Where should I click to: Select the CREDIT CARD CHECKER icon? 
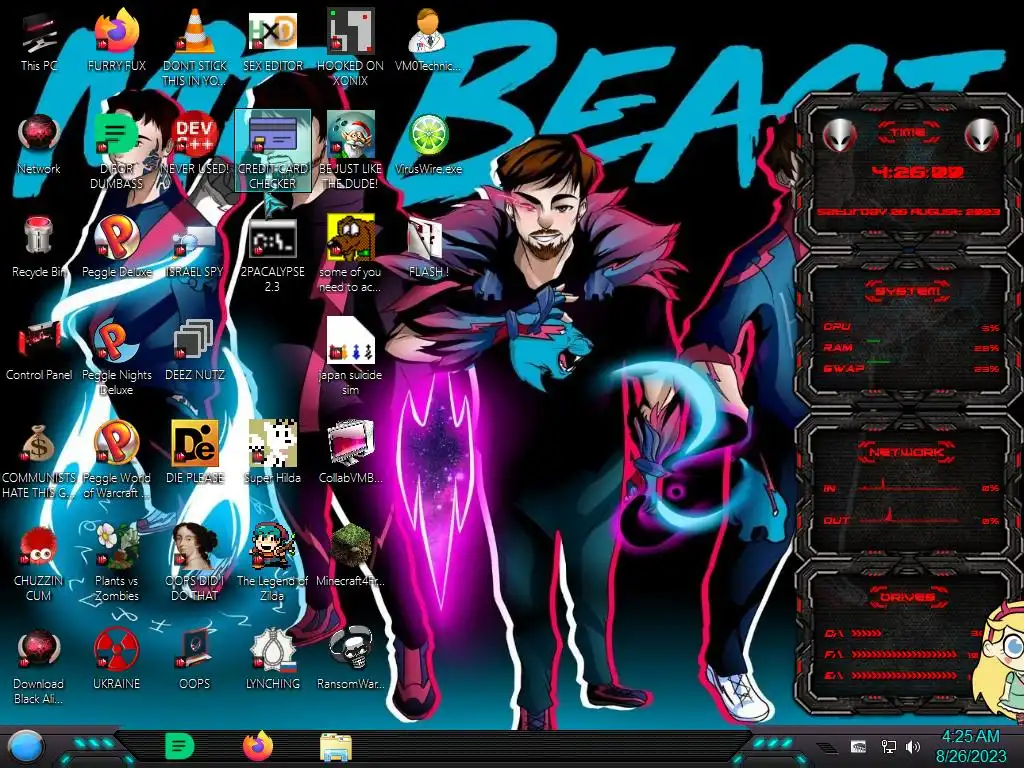tap(272, 150)
